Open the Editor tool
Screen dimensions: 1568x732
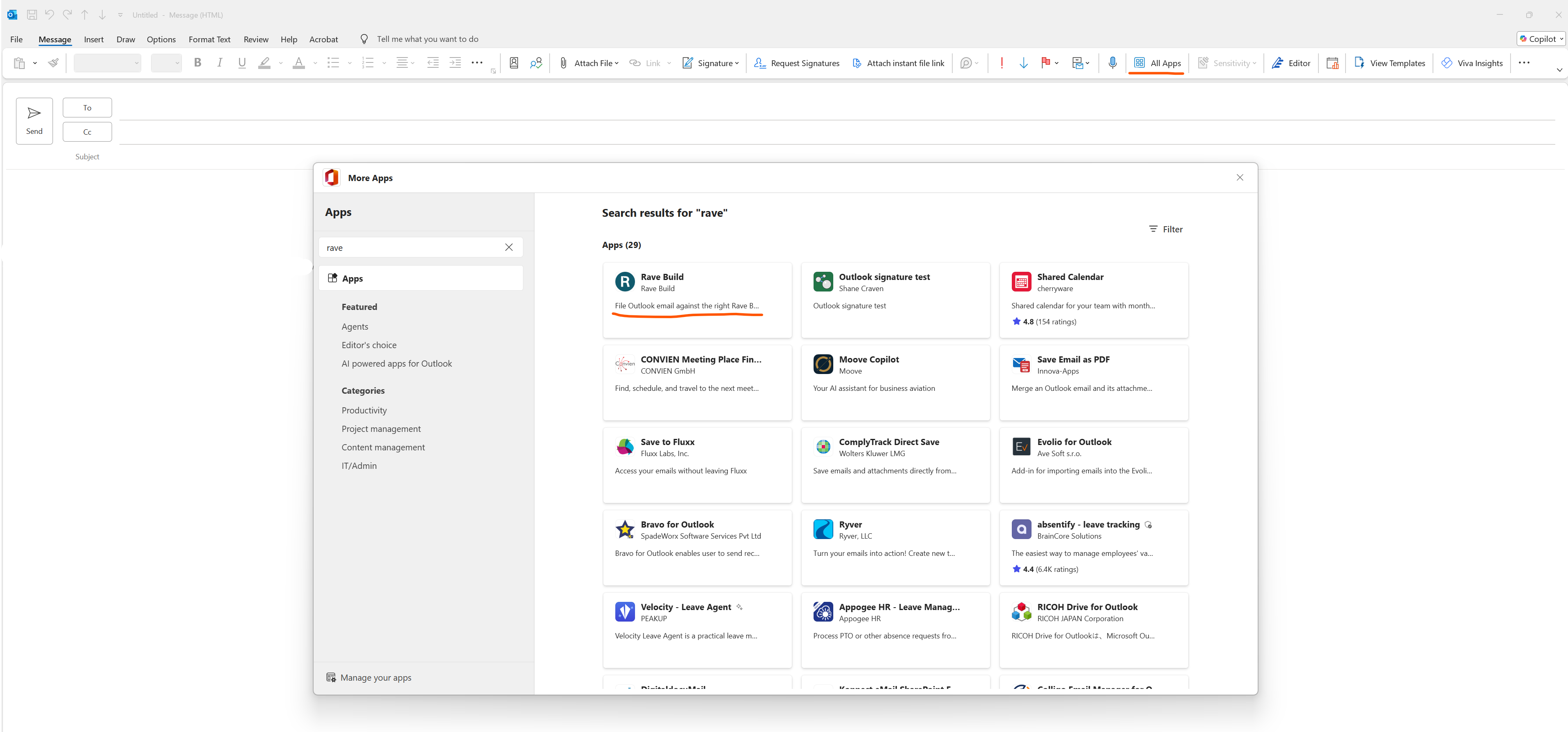tap(1291, 63)
